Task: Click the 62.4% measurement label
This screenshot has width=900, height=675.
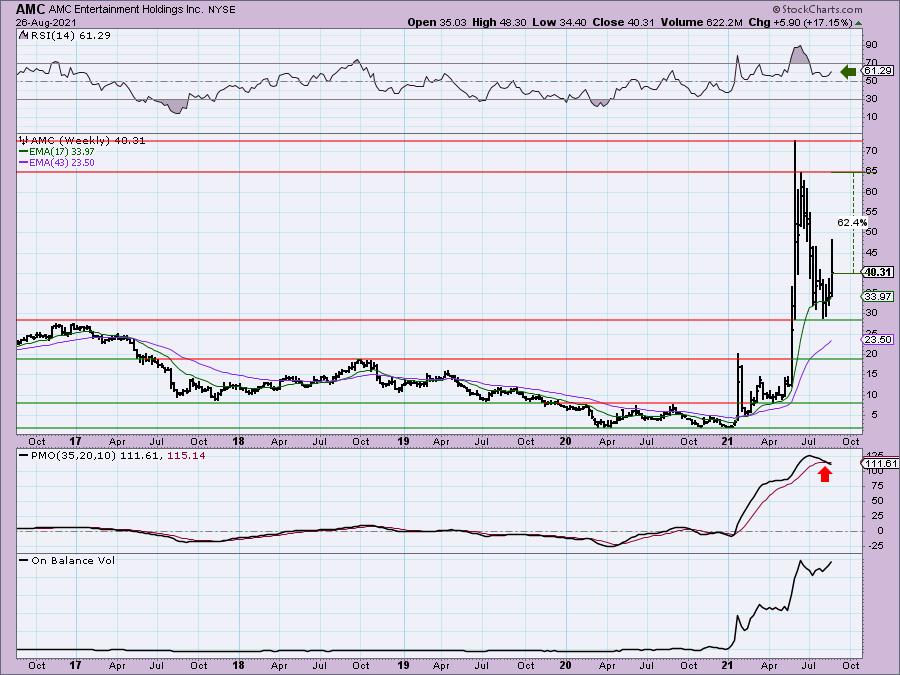Action: coord(852,223)
